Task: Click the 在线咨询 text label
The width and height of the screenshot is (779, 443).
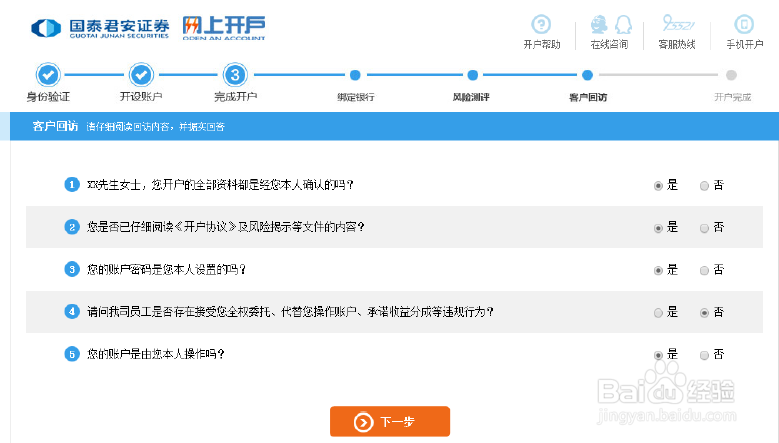Action: [609, 45]
